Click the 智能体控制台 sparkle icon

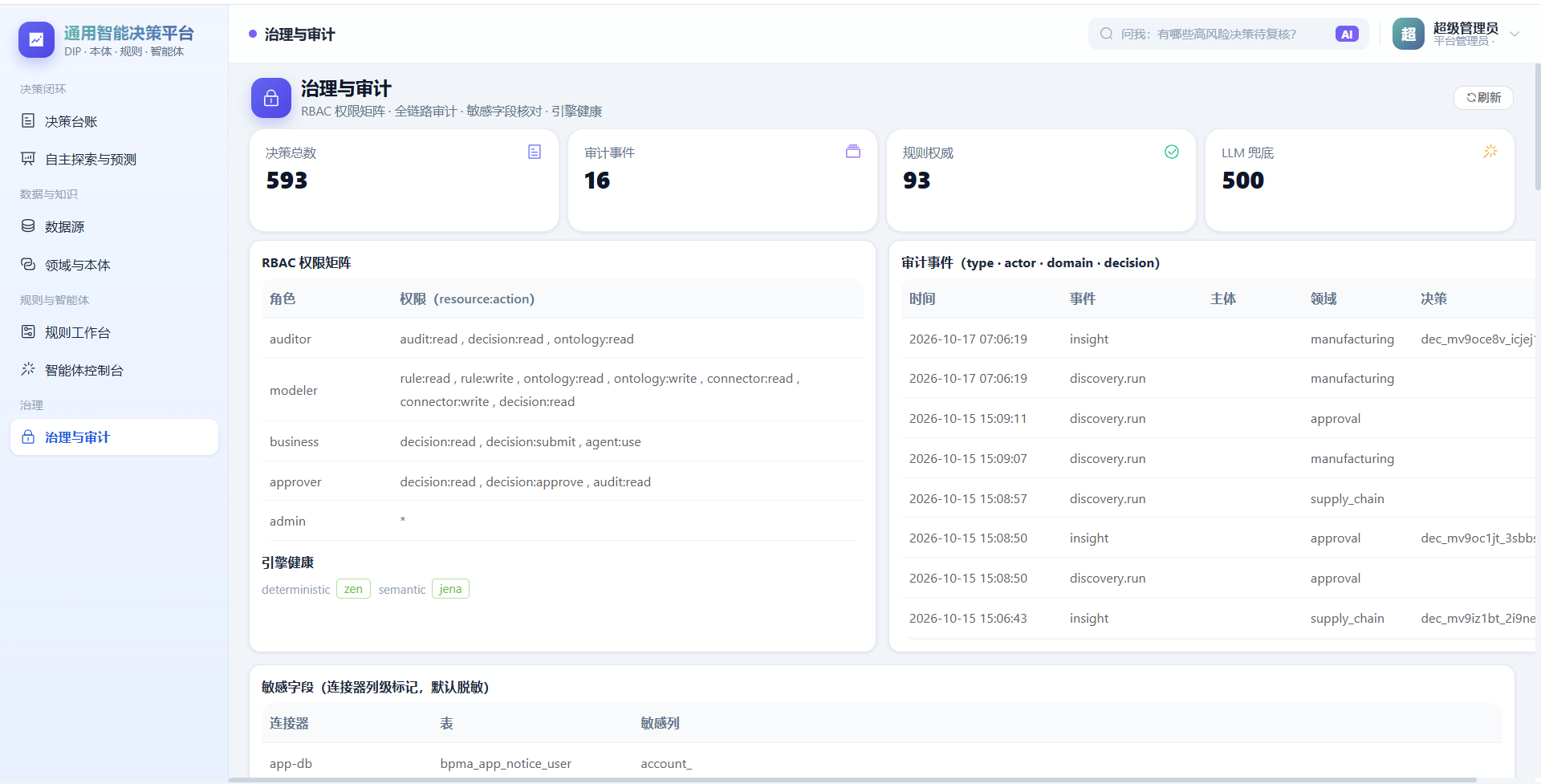coord(28,369)
